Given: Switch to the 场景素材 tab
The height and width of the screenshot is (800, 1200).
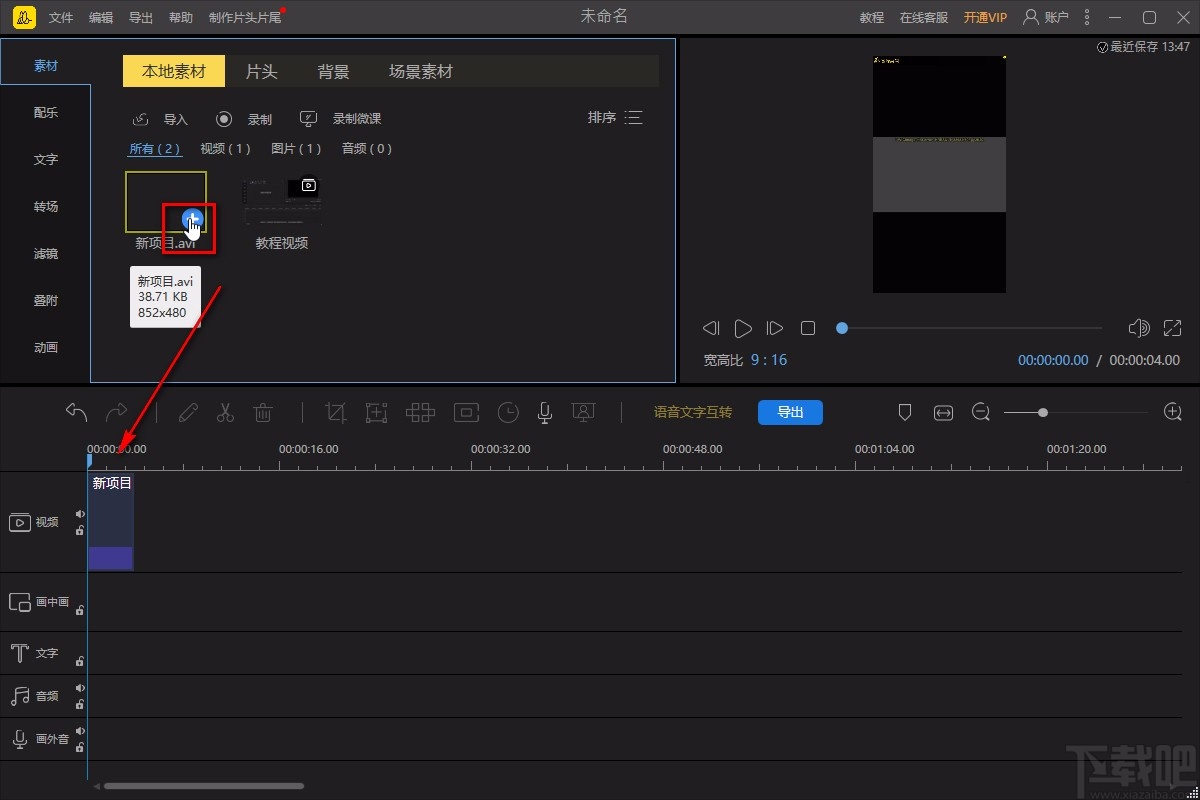Looking at the screenshot, I should click(x=421, y=72).
